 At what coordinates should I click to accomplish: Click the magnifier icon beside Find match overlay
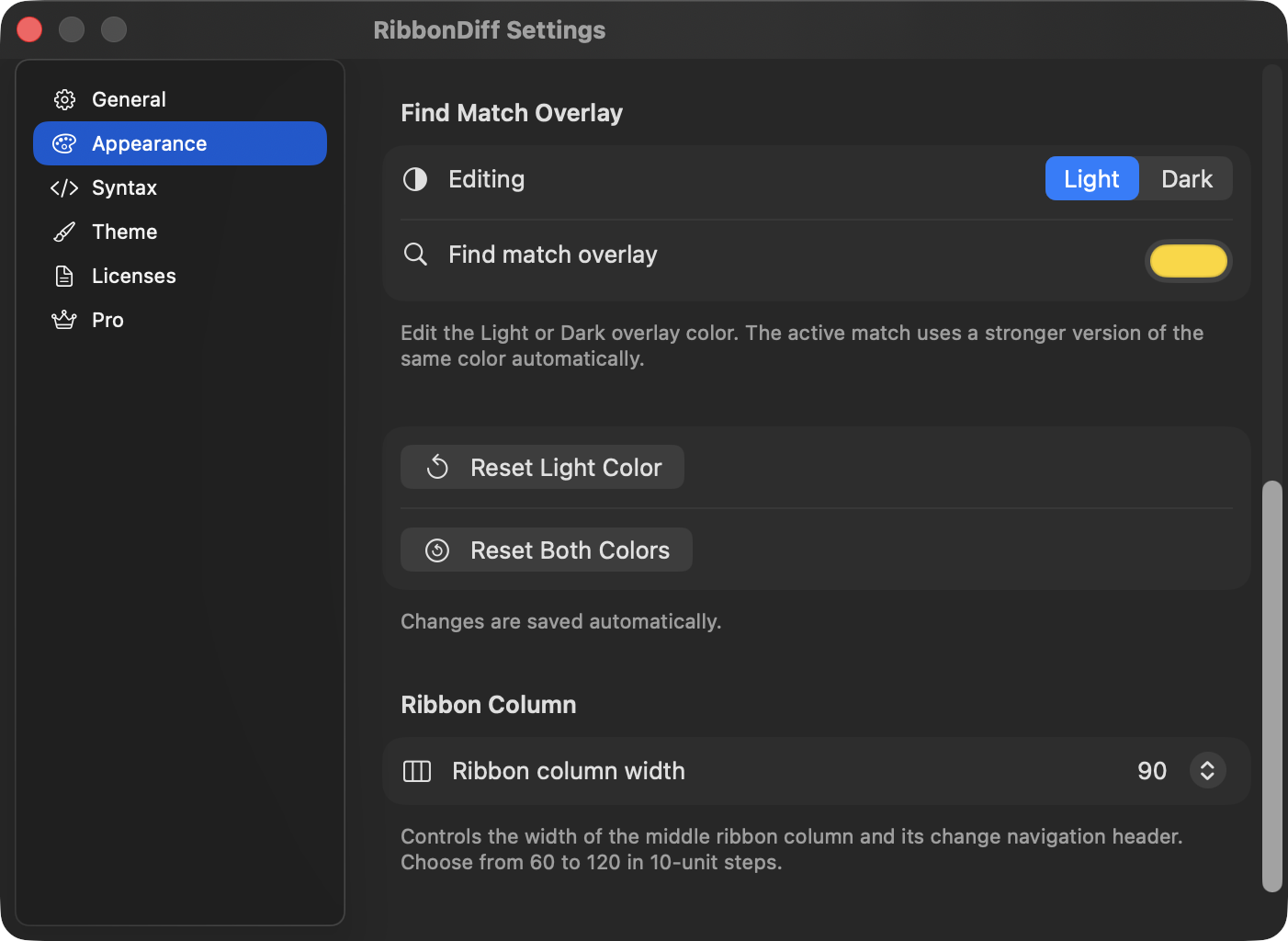coord(415,255)
